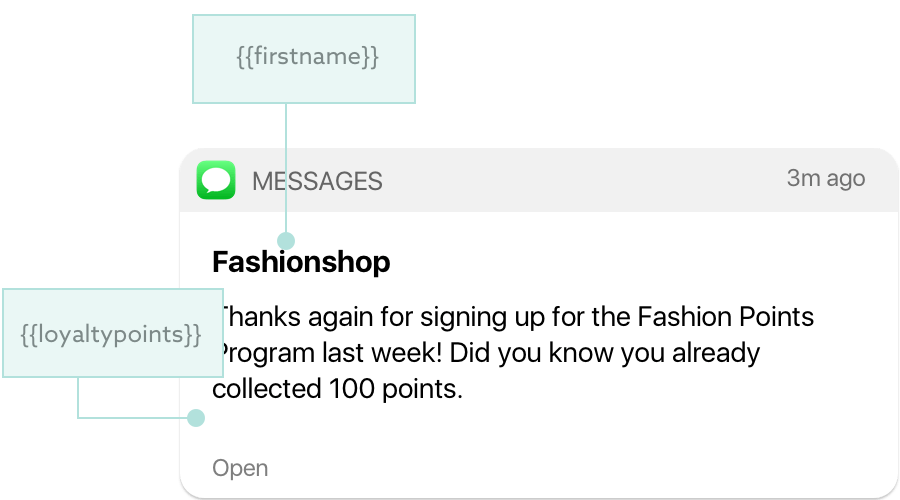Click the "collected 100 points." line
This screenshot has width=900, height=500.
(x=338, y=389)
